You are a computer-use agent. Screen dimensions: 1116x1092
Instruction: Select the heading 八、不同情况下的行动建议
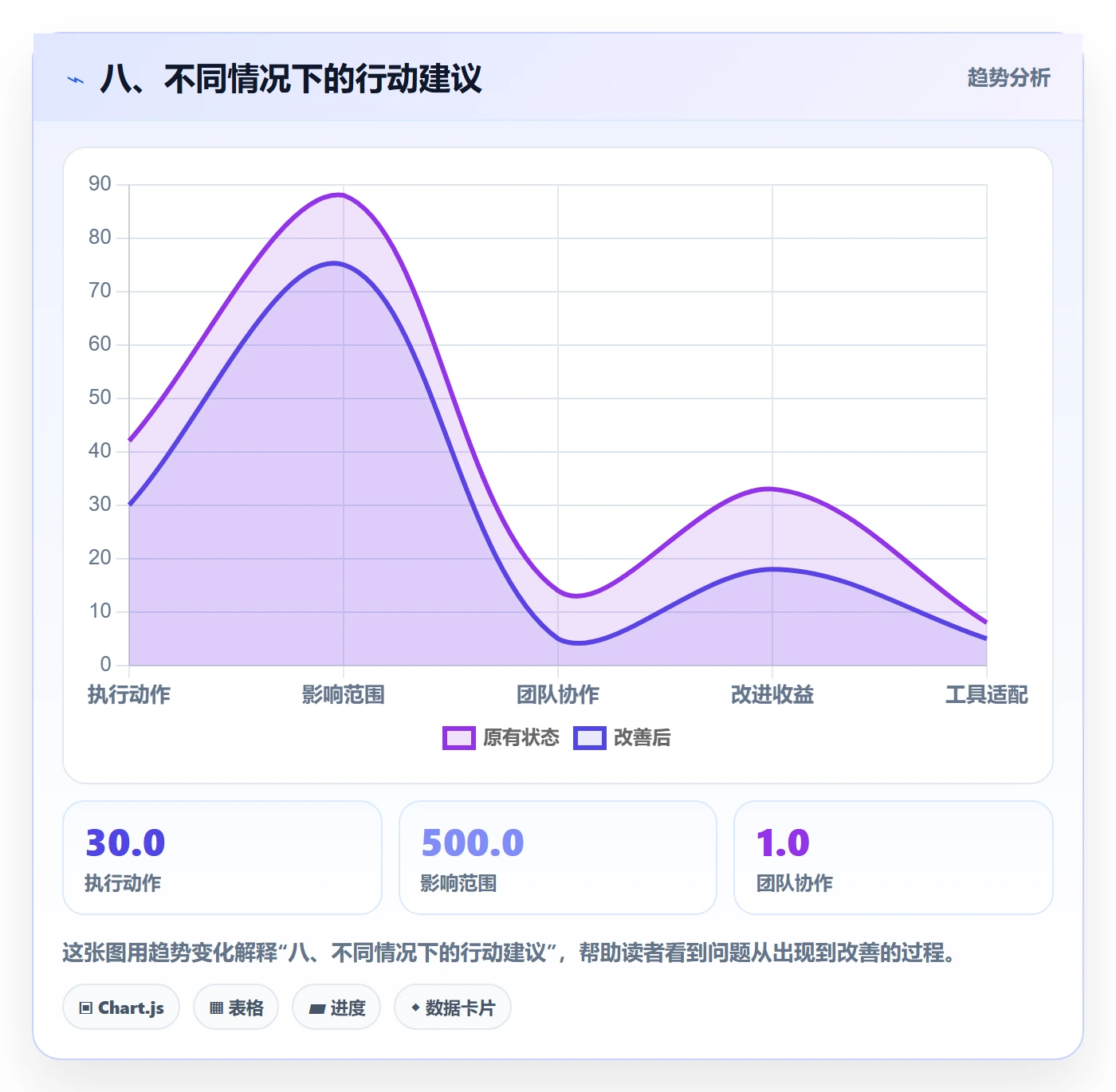coord(291,79)
